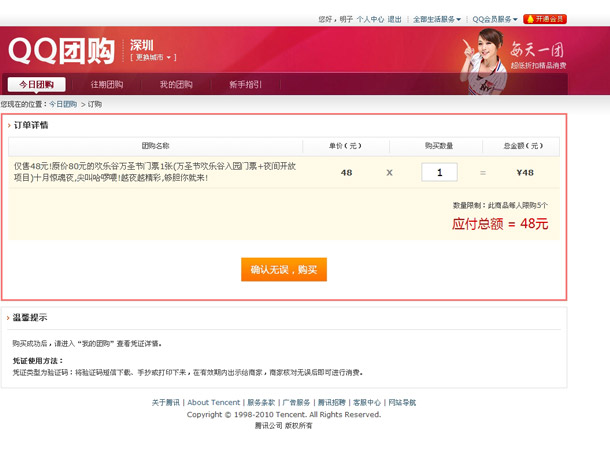
Task: Open the About Tencent footer link
Action: [214, 402]
